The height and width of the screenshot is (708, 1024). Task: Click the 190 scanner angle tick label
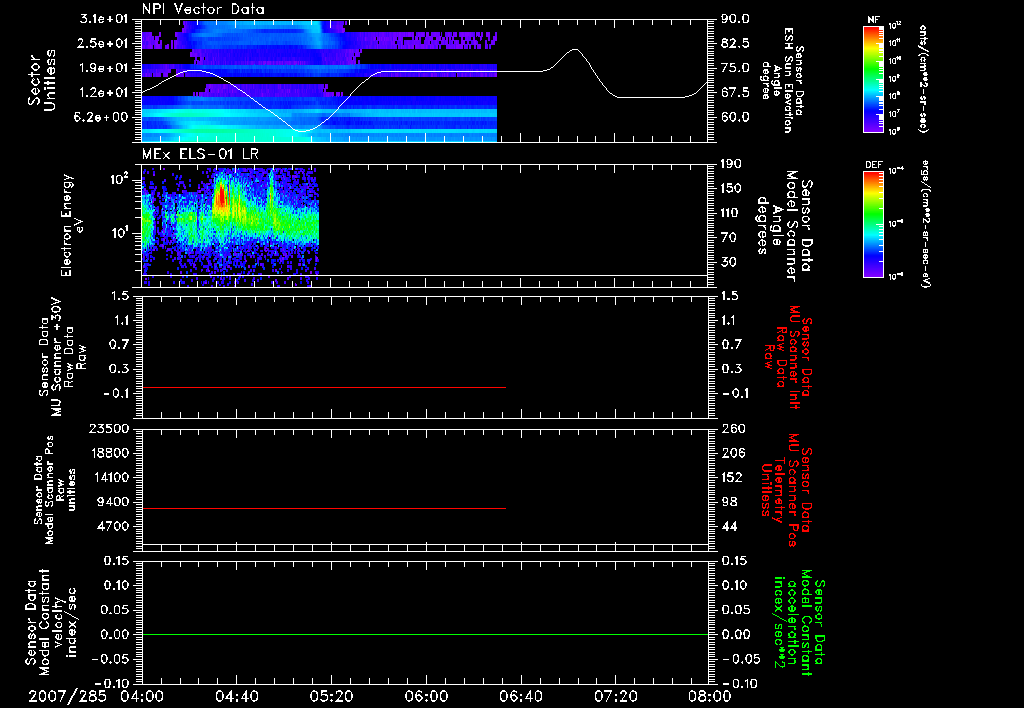pyautogui.click(x=731, y=165)
